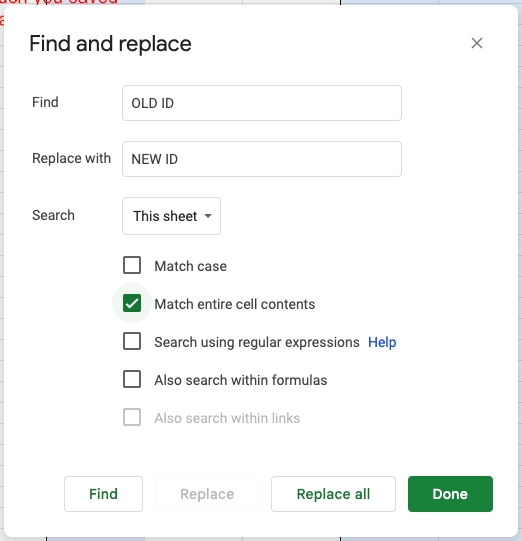The height and width of the screenshot is (541, 522).
Task: Click the greyed Also search within links checkbox
Action: [x=132, y=417]
